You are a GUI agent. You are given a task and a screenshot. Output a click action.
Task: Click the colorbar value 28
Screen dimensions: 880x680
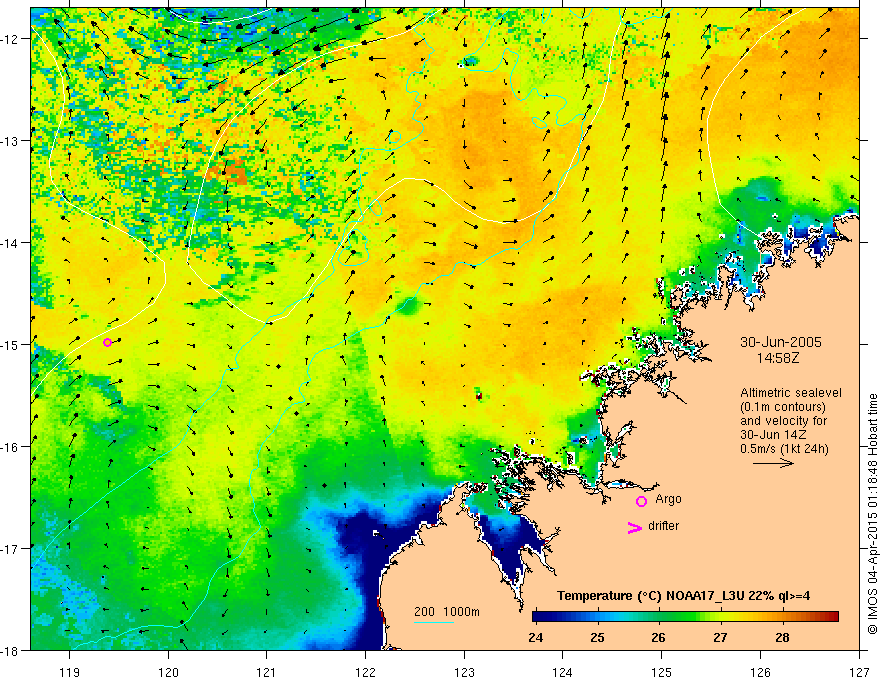782,638
